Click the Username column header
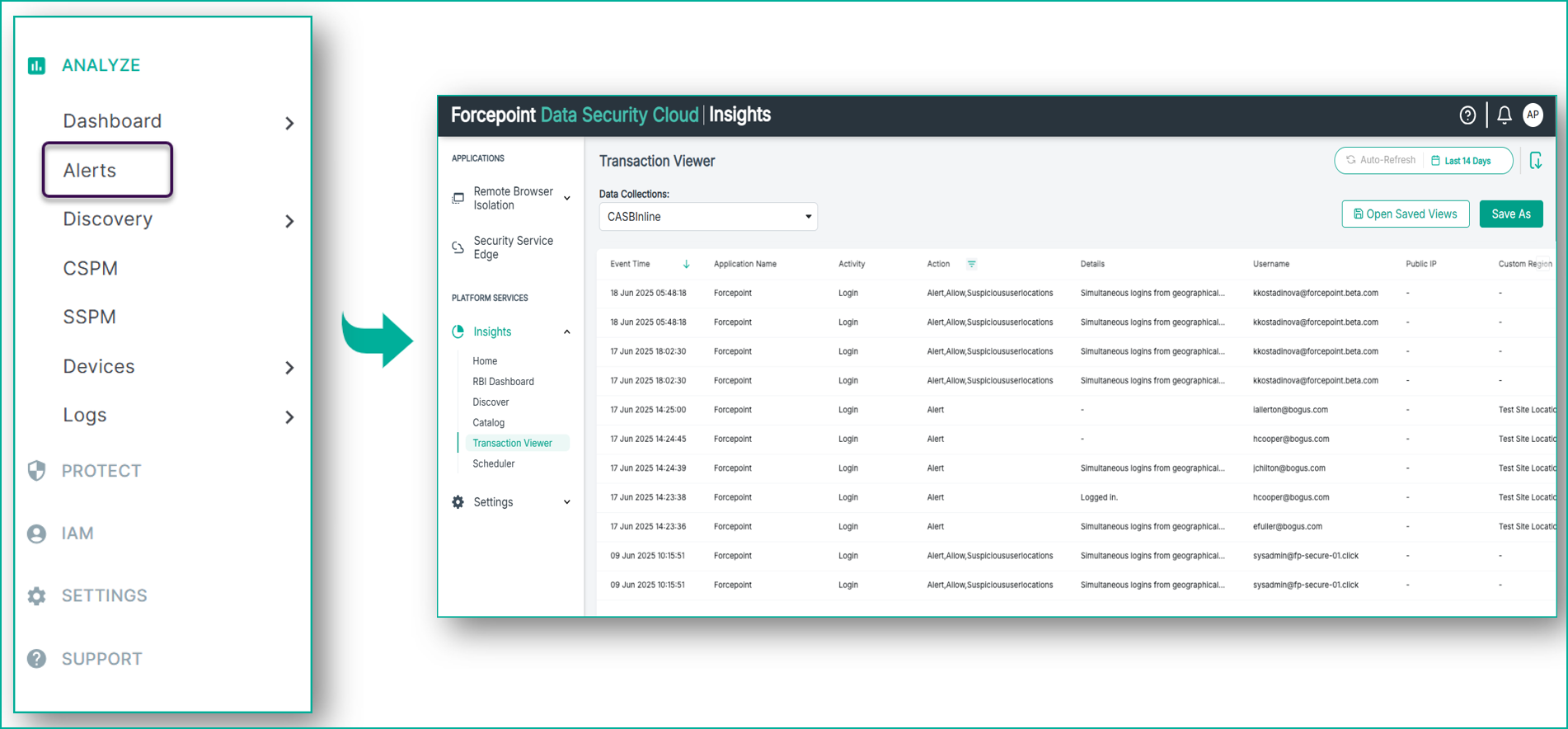 tap(1271, 264)
